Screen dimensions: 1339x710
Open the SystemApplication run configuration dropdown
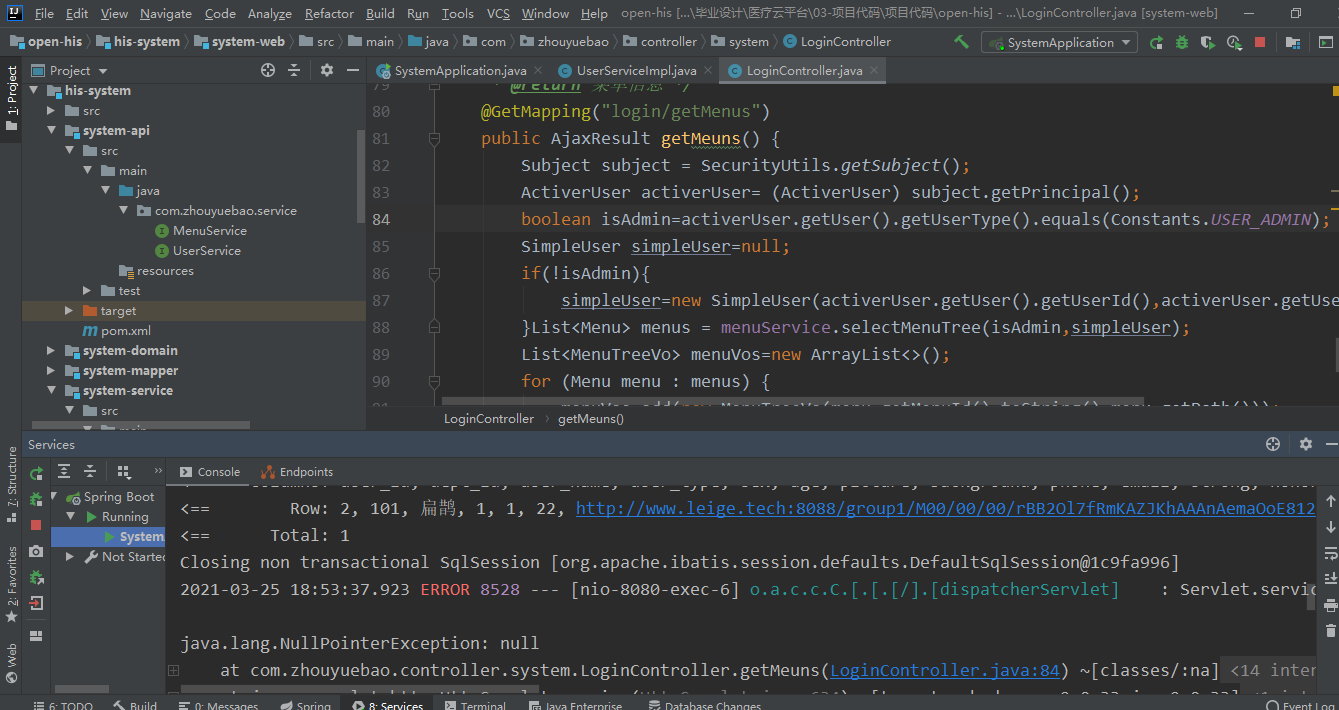click(x=1059, y=42)
